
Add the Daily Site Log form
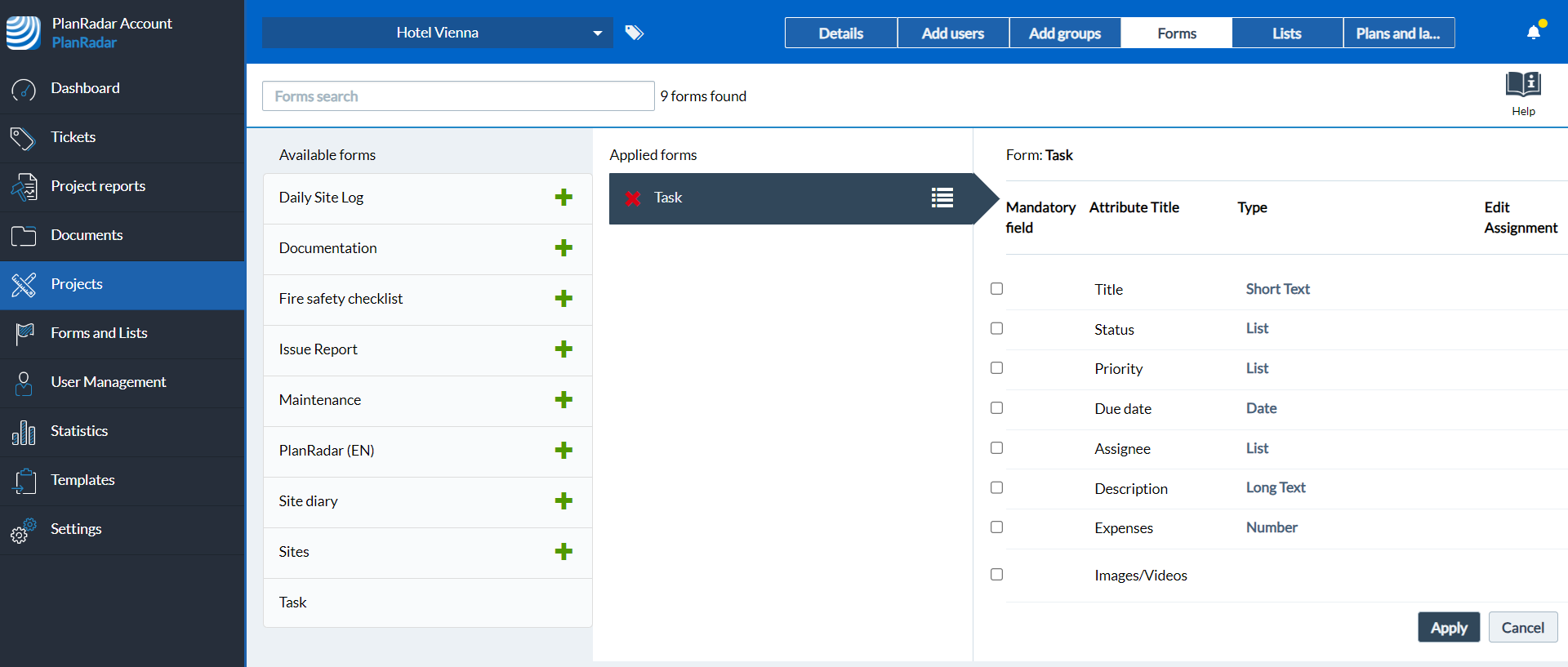pos(563,198)
